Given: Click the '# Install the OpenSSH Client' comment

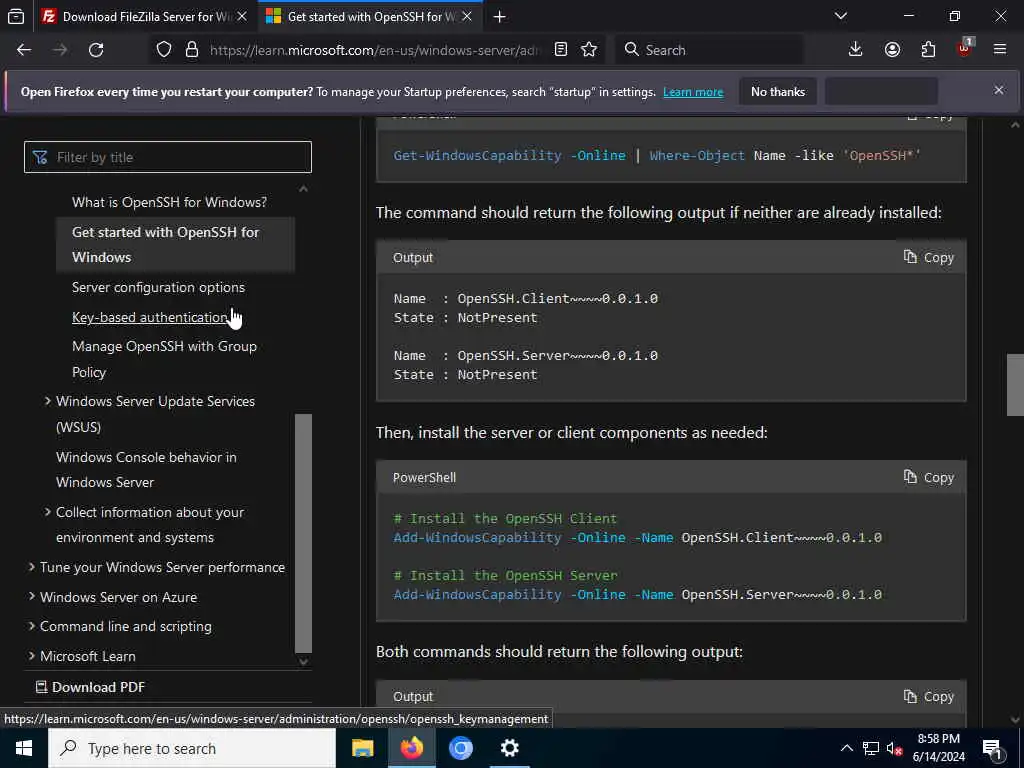Looking at the screenshot, I should click(x=505, y=519).
